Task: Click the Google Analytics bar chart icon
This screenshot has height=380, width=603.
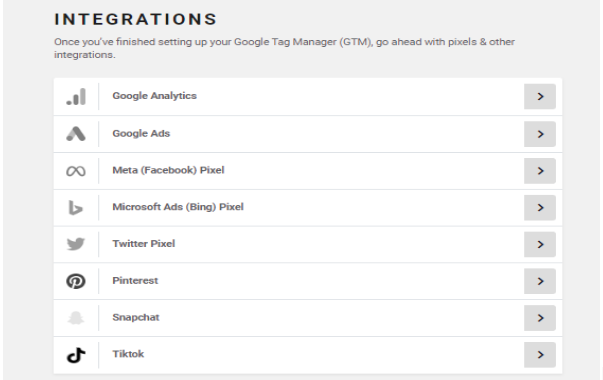Action: tap(76, 97)
